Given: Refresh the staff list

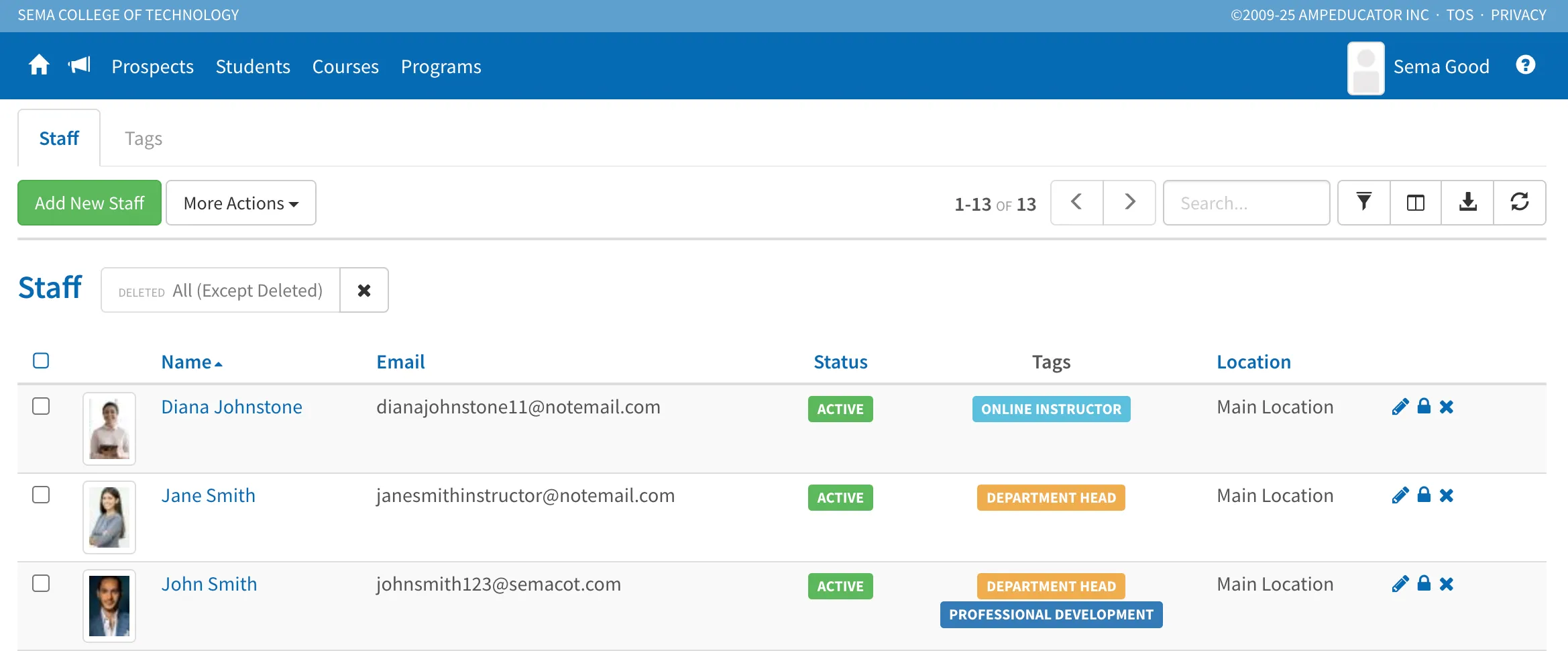Looking at the screenshot, I should pyautogui.click(x=1520, y=202).
